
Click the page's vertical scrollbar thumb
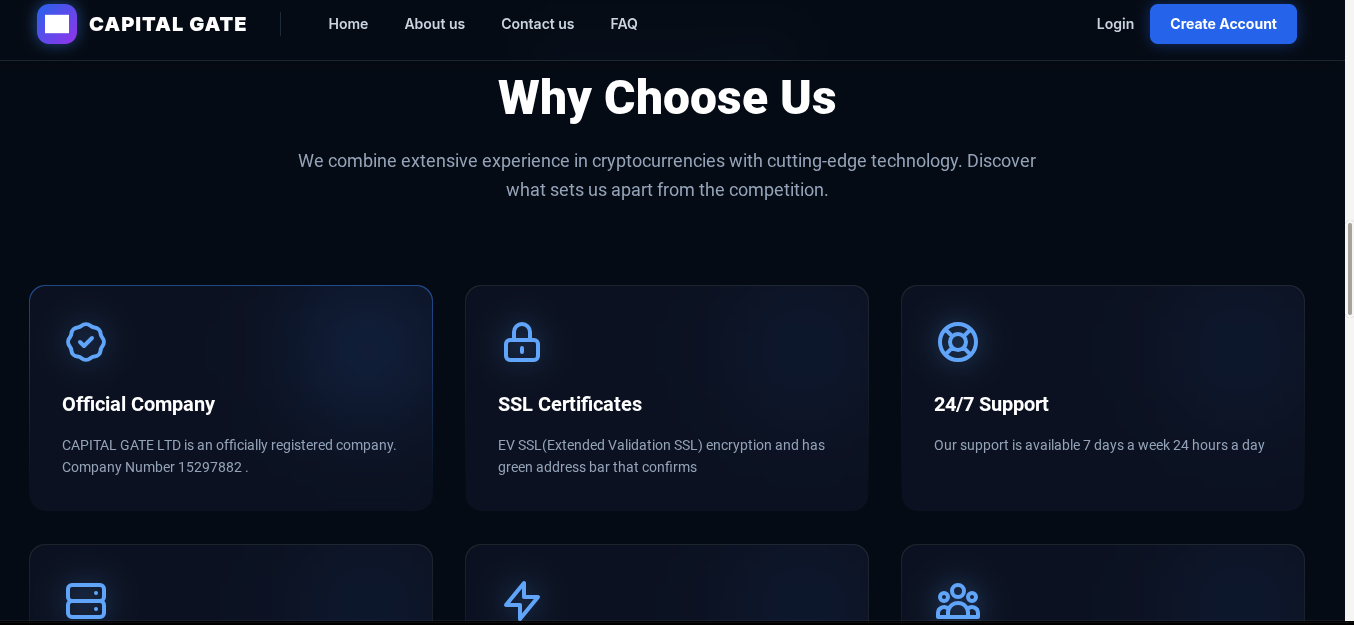[x=1349, y=270]
